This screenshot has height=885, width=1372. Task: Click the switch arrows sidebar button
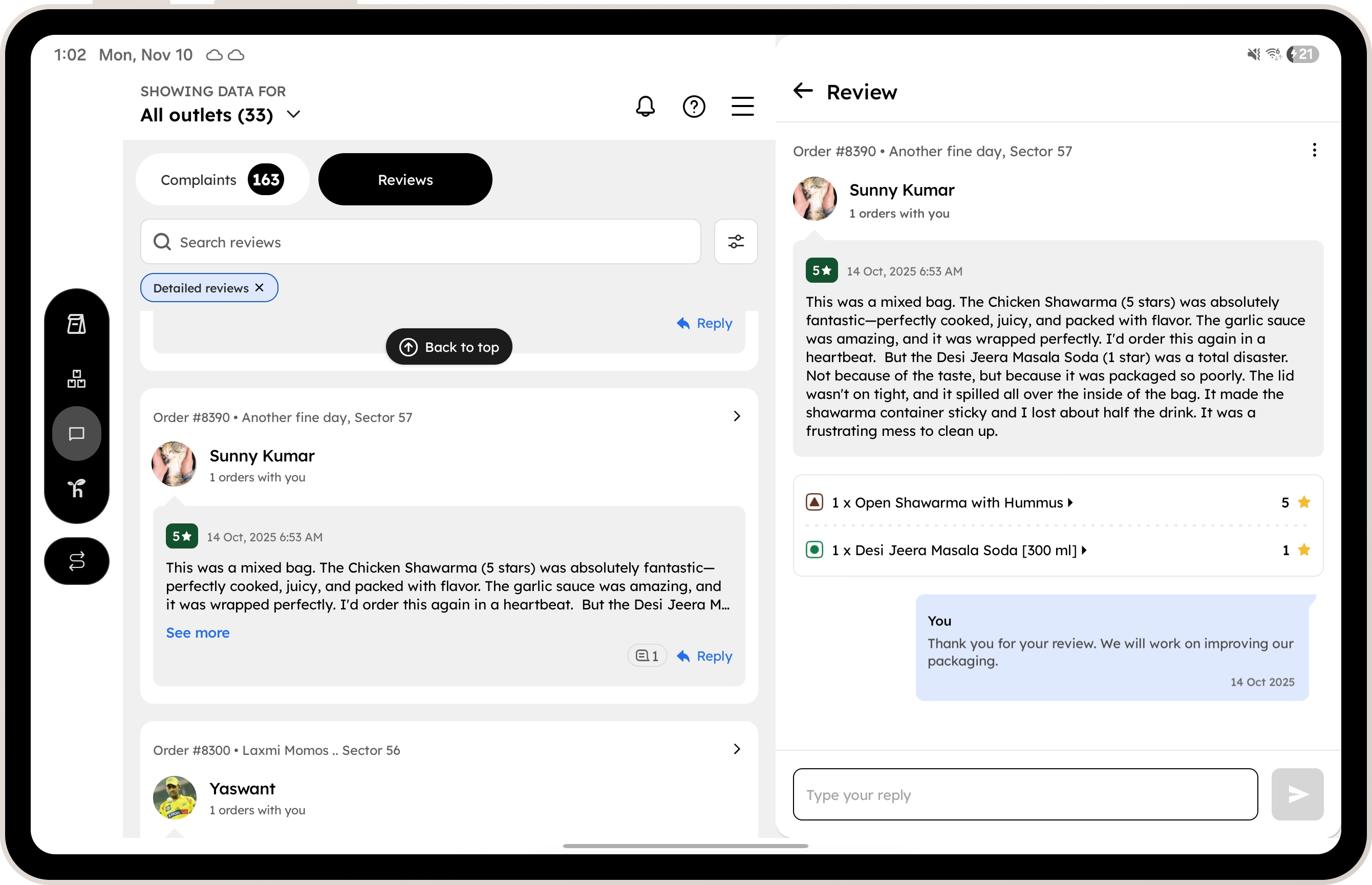pyautogui.click(x=76, y=561)
